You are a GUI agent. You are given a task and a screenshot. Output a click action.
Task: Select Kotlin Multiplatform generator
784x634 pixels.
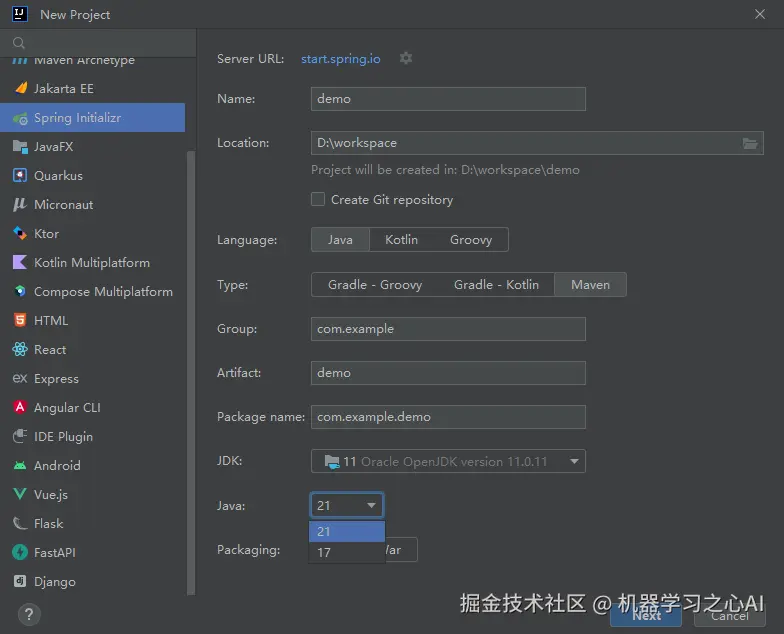92,262
